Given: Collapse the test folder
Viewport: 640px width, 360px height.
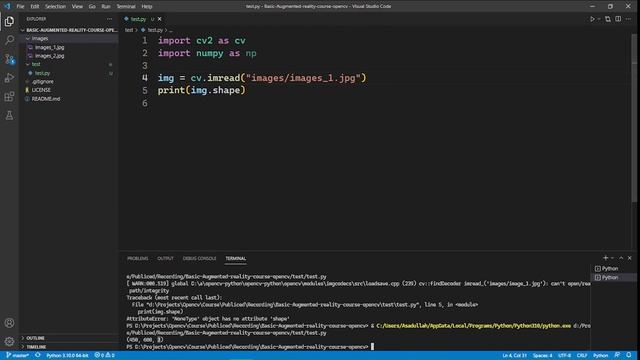Looking at the screenshot, I should coord(69,64).
